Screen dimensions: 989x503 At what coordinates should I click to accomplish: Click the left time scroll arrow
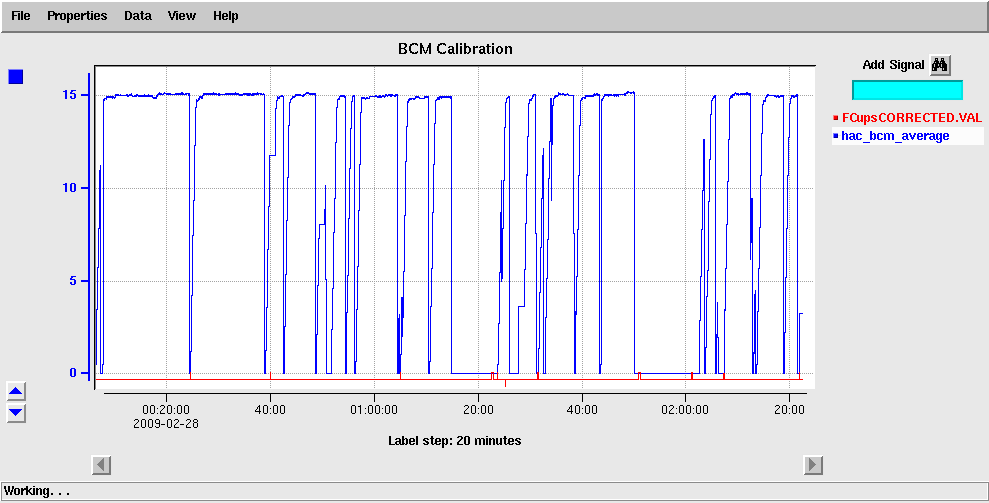102,465
